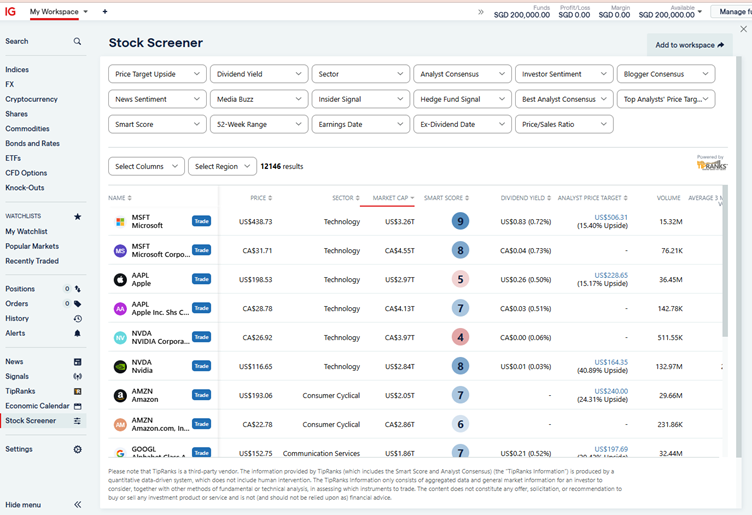Click the Signals broadcast icon
The image size is (752, 515).
pos(78,376)
